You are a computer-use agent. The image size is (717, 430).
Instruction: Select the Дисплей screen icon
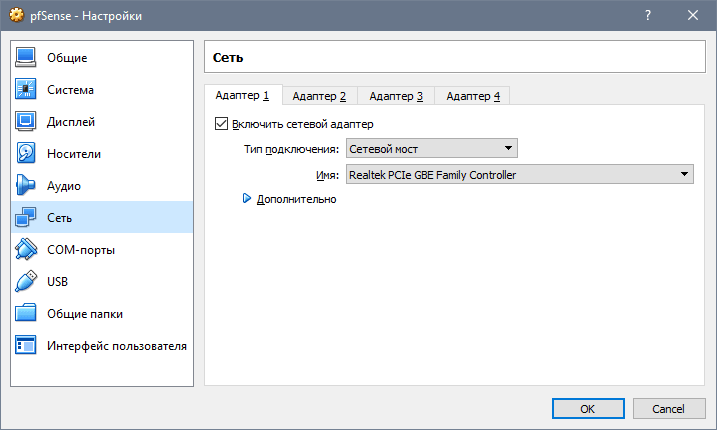(x=27, y=122)
